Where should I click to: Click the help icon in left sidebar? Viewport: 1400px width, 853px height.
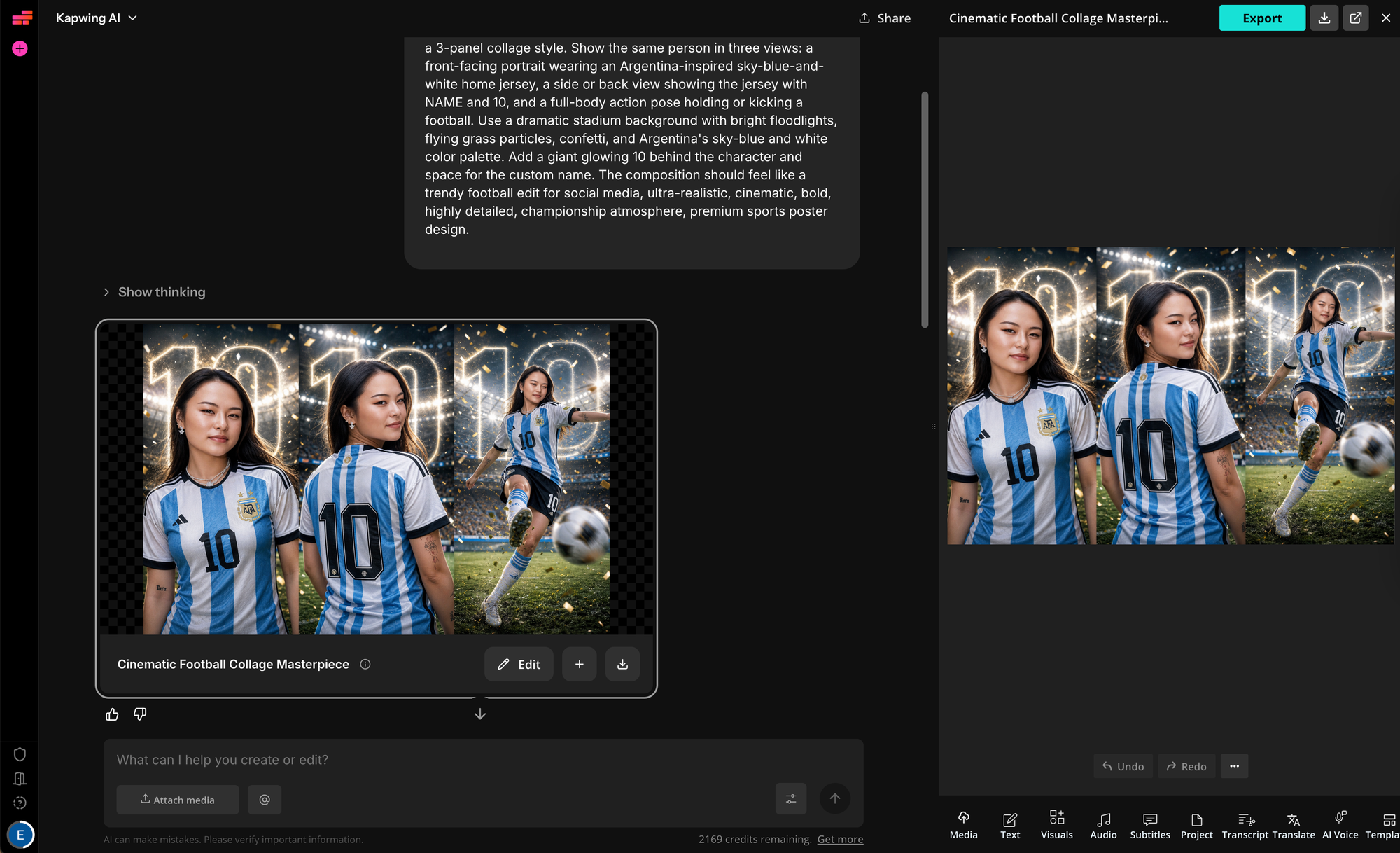20,803
